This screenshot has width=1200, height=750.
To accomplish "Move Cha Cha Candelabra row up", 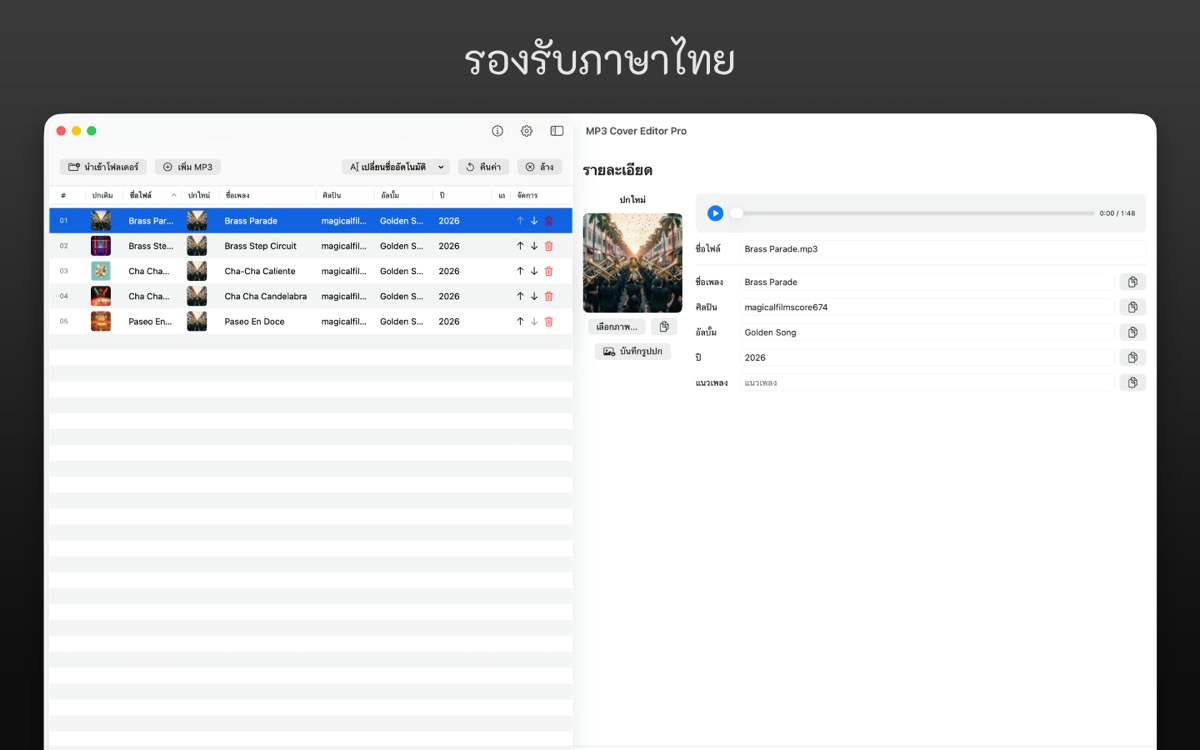I will (x=520, y=296).
